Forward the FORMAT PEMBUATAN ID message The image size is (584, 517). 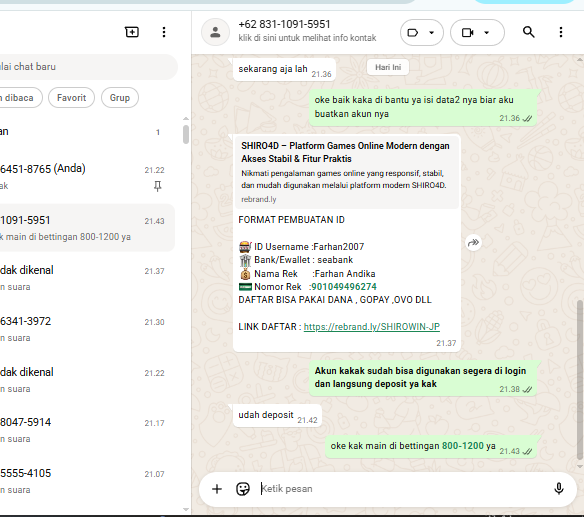click(x=473, y=243)
